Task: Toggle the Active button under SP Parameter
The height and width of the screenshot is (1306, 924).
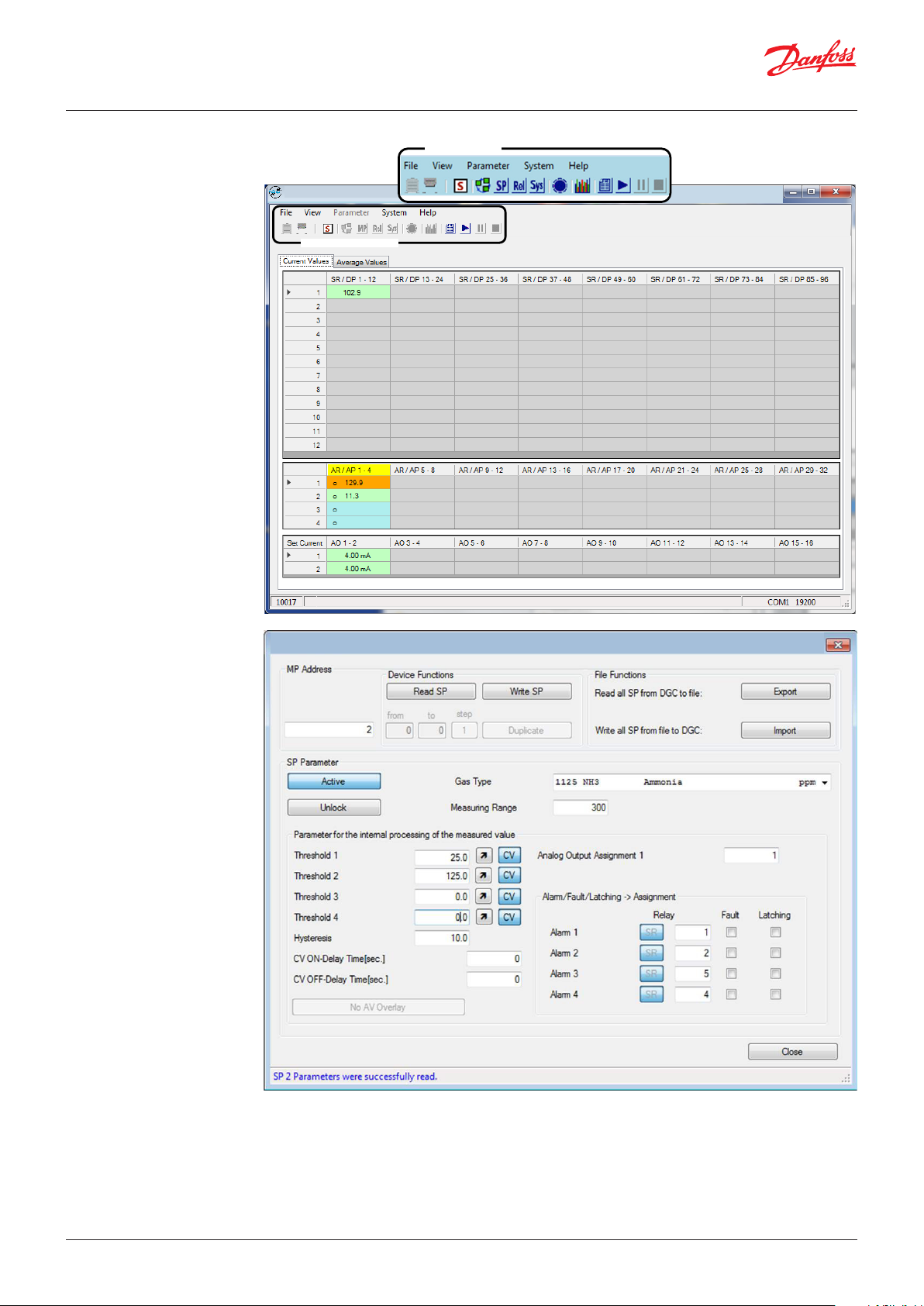Action: coord(334,781)
